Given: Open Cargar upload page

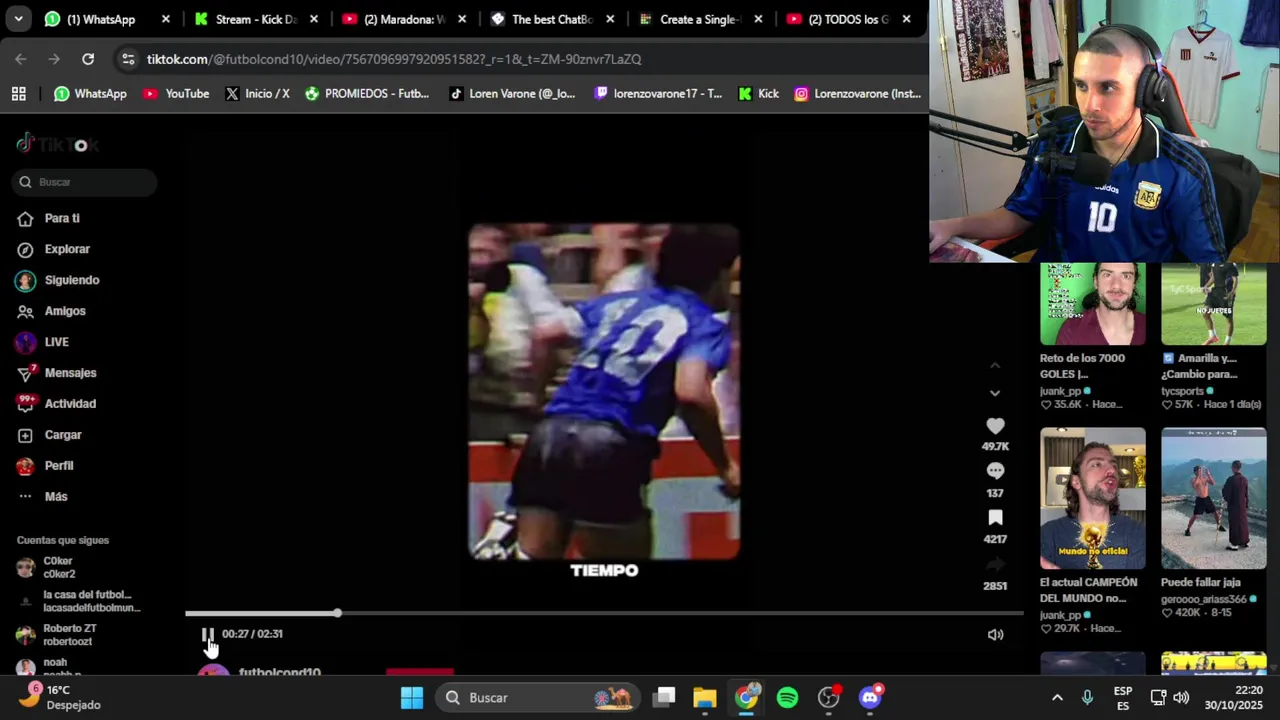Looking at the screenshot, I should pos(63,435).
